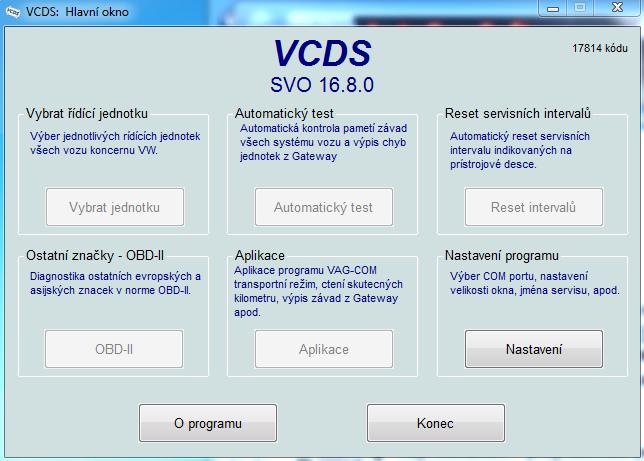Click the Vybrat jednotku button
Image resolution: width=644 pixels, height=461 pixels.
coord(115,207)
